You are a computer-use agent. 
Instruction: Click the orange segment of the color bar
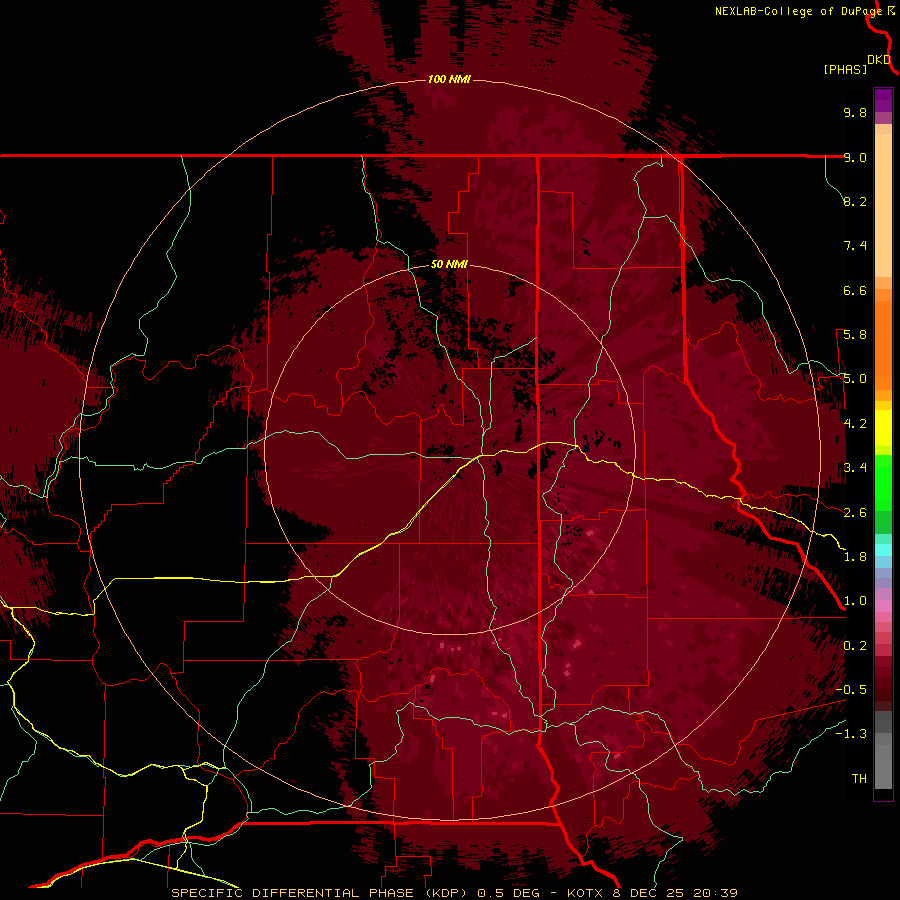tap(883, 344)
